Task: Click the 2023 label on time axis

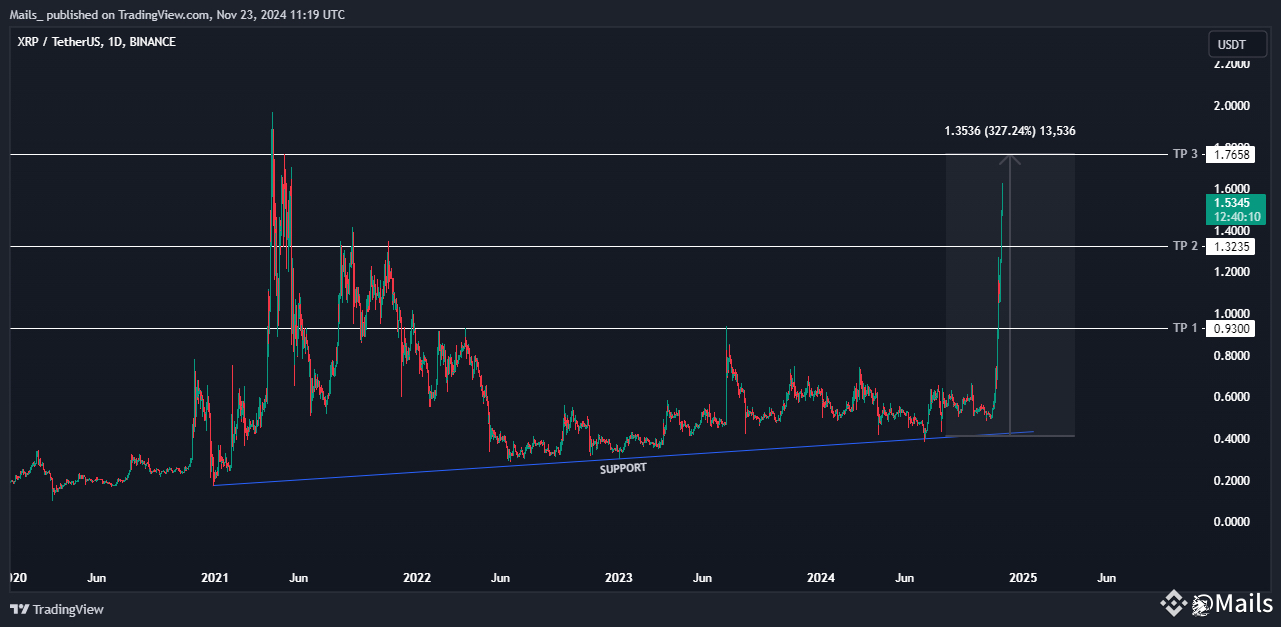Action: 619,578
